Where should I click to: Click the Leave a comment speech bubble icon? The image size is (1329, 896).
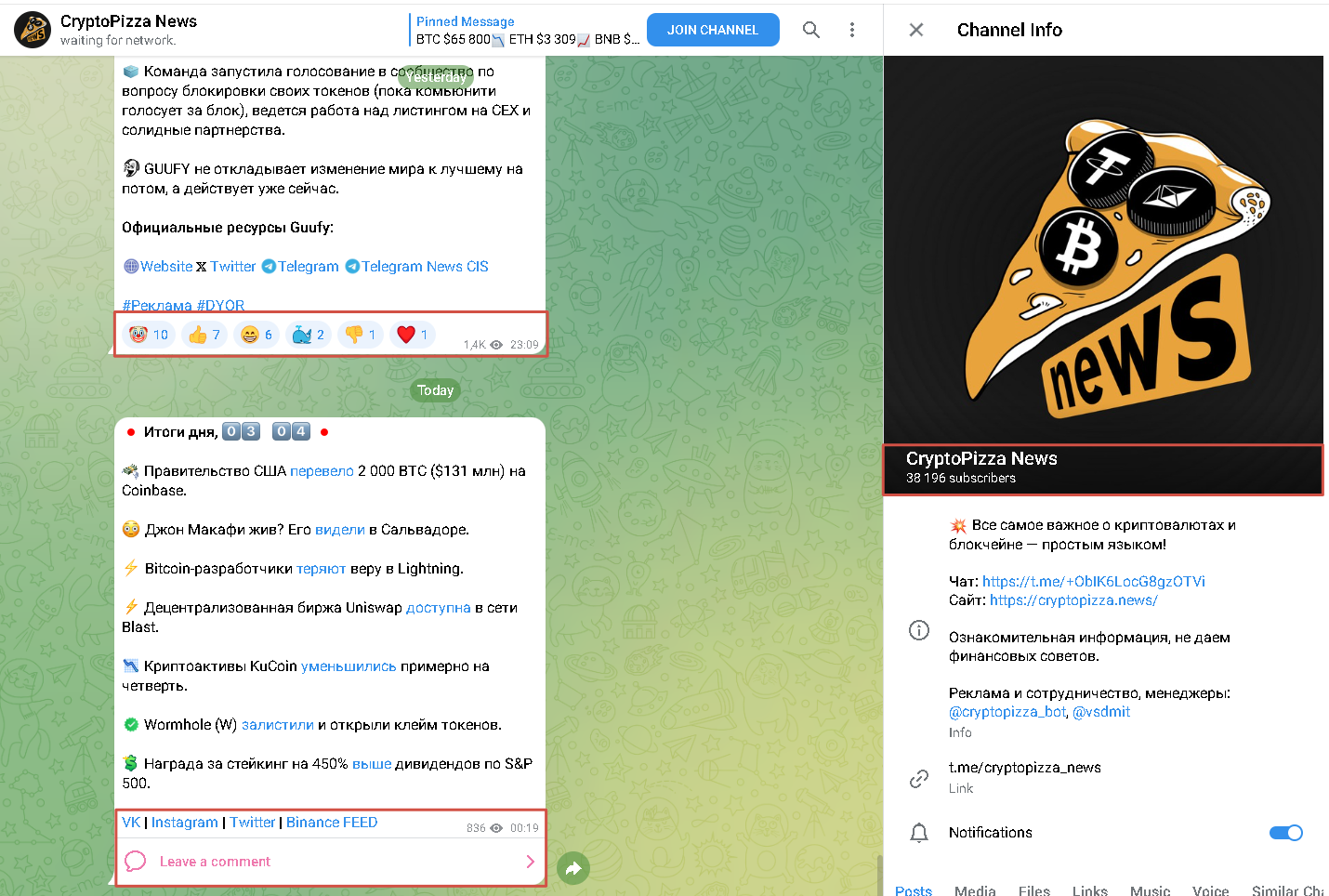[x=135, y=862]
